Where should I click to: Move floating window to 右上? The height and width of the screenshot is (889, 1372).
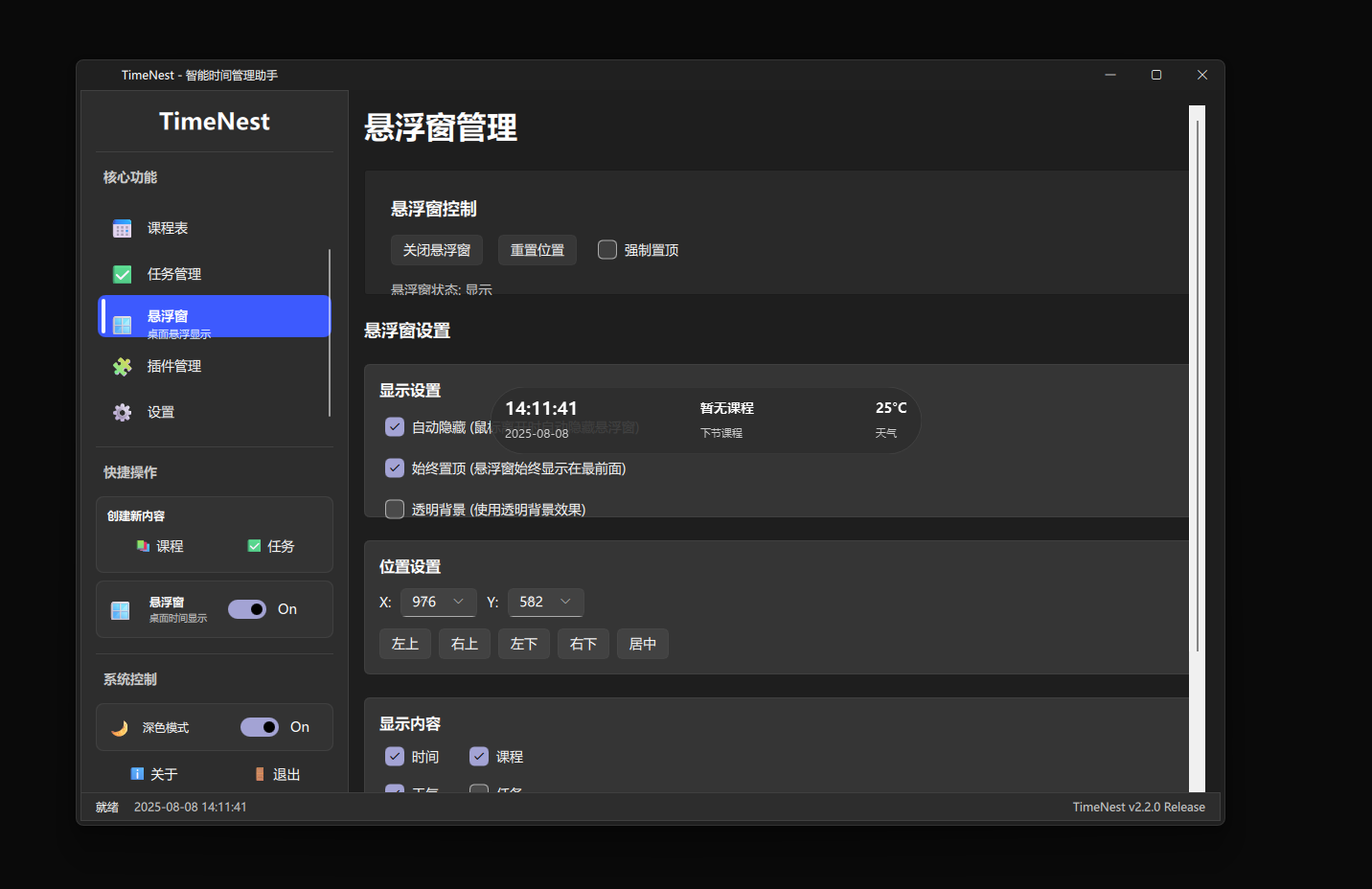point(465,644)
